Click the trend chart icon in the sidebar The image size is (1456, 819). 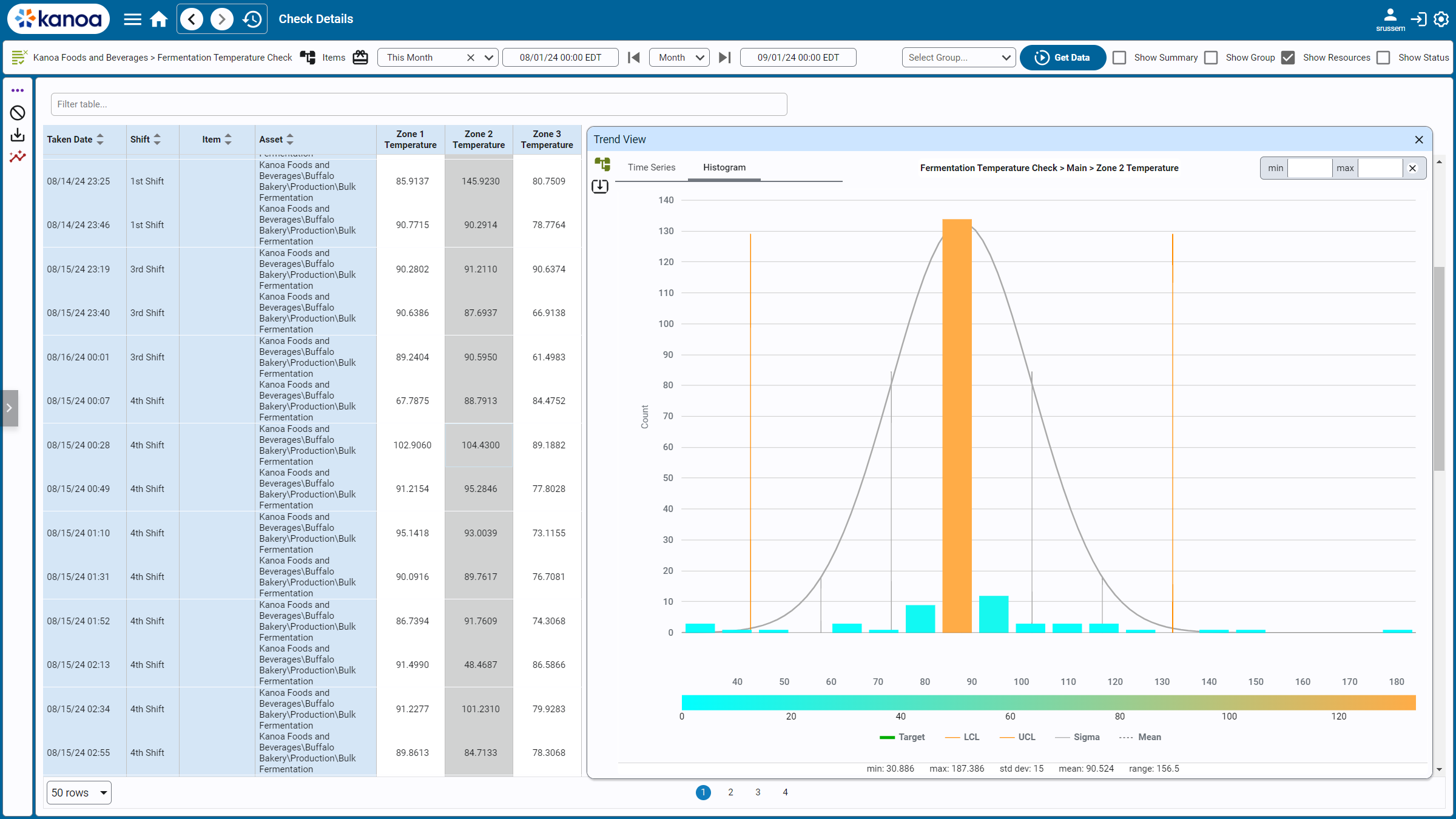point(18,157)
